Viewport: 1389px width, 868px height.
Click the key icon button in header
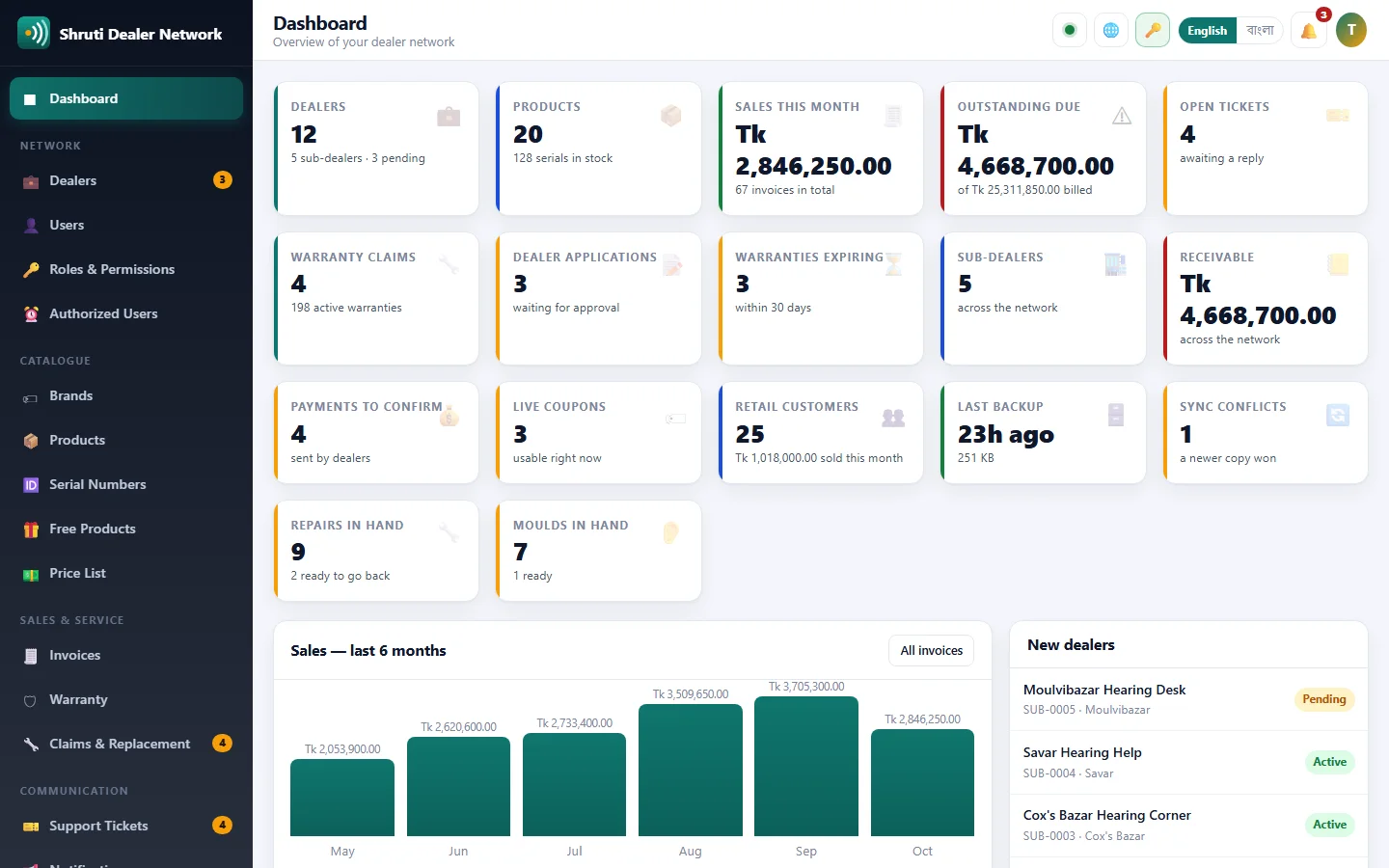(1153, 30)
